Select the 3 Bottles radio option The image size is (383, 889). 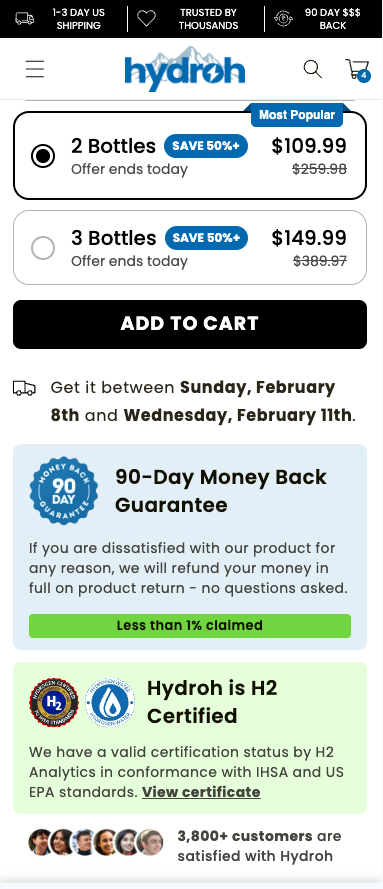[43, 248]
